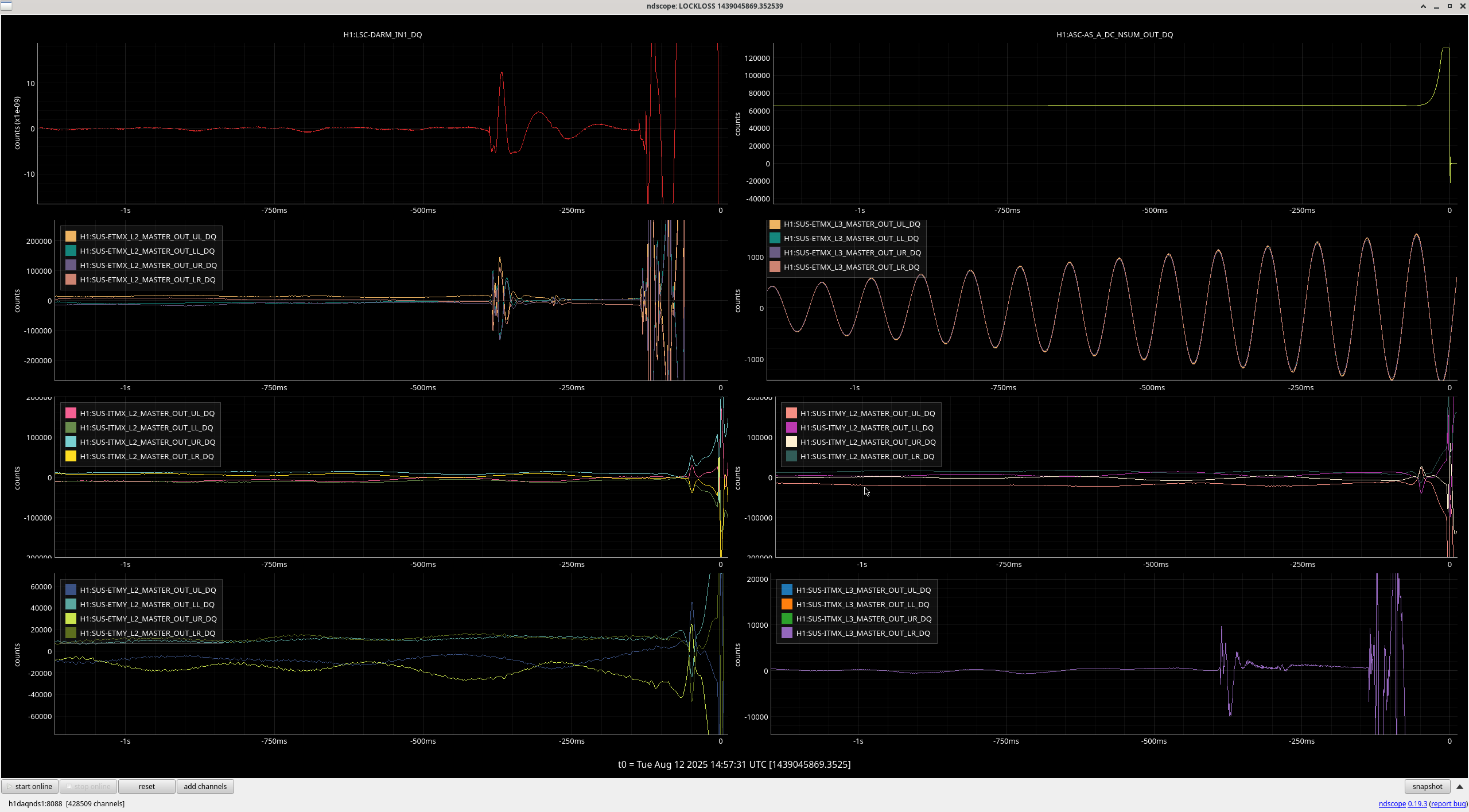Click ITMX_L3_MASTER_OUT_LR_DQ purple swatch
The height and width of the screenshot is (812, 1469).
coord(787,633)
